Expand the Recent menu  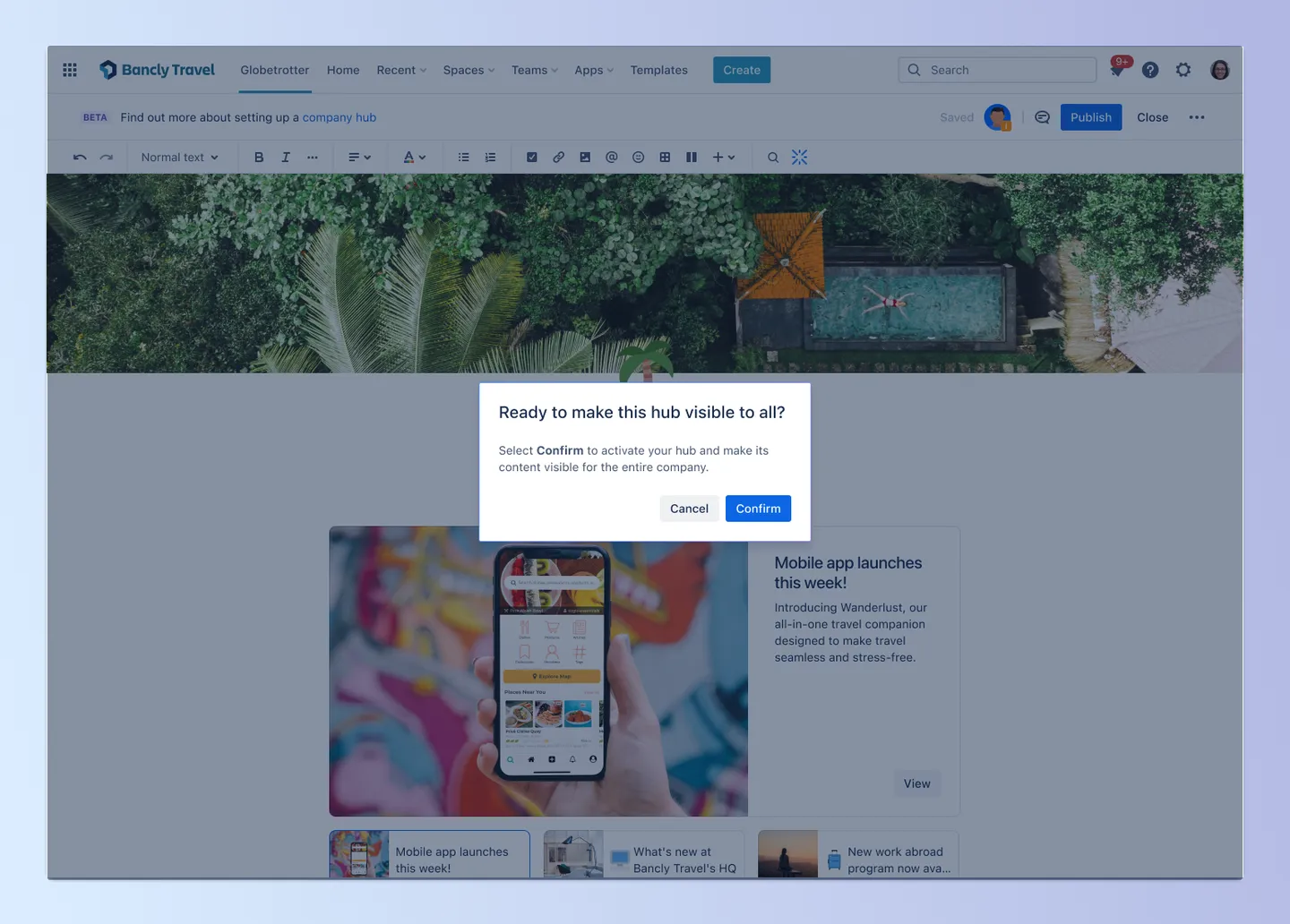[401, 70]
